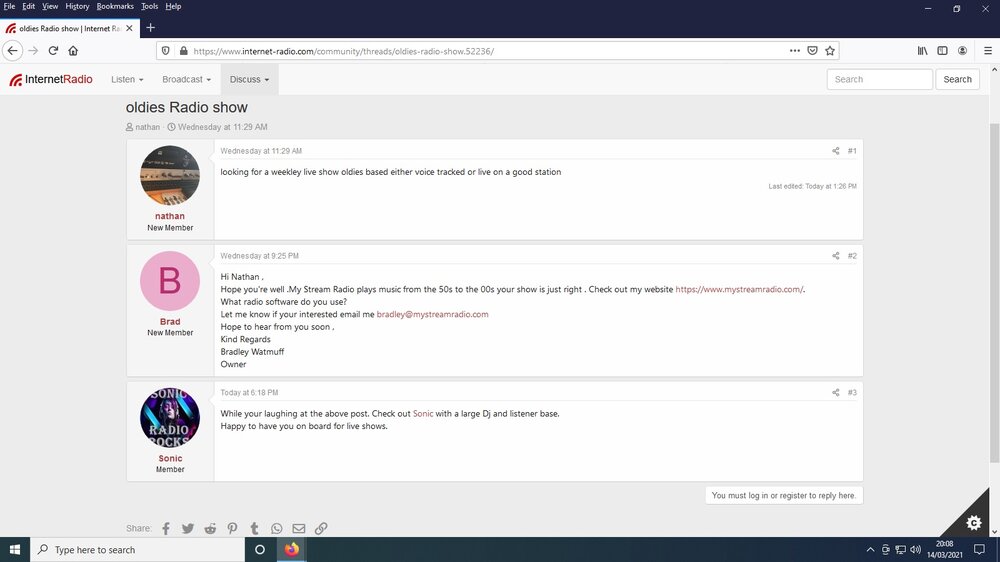Open the View menu
1000x562 pixels.
point(50,6)
